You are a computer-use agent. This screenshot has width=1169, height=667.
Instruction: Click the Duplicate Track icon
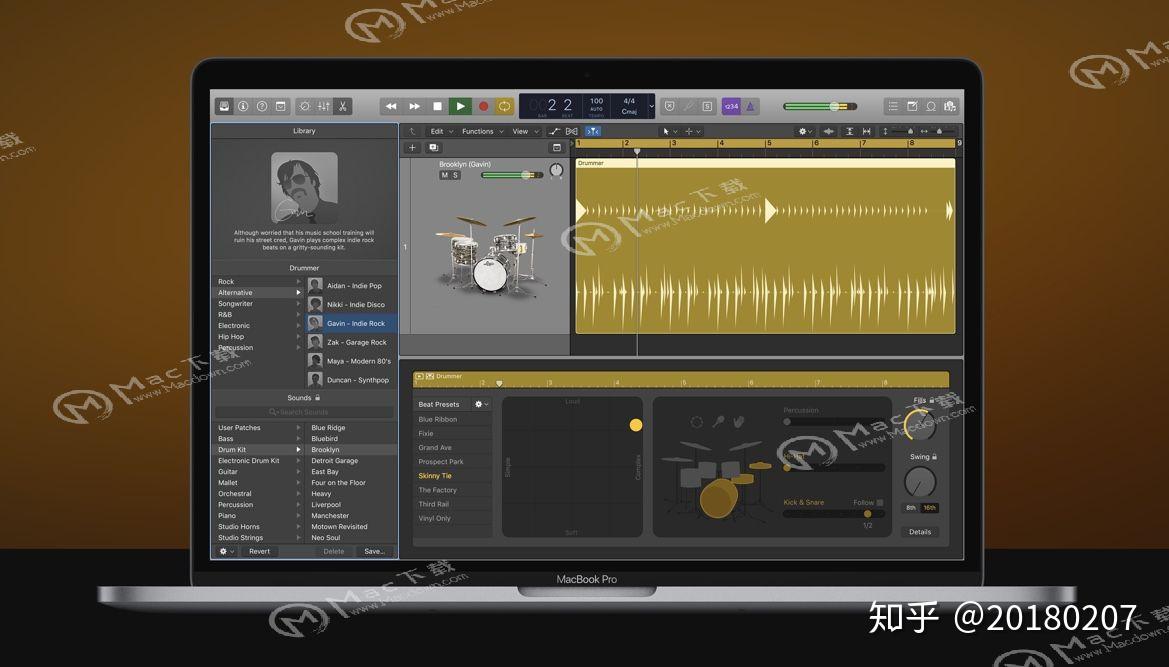pos(433,148)
